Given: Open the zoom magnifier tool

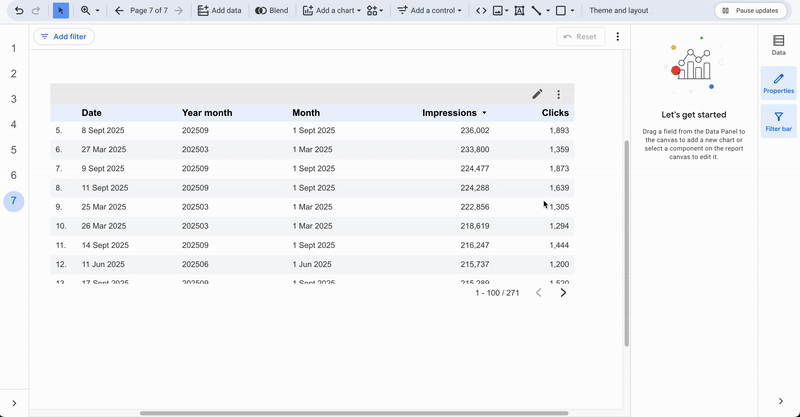Looking at the screenshot, I should [85, 10].
